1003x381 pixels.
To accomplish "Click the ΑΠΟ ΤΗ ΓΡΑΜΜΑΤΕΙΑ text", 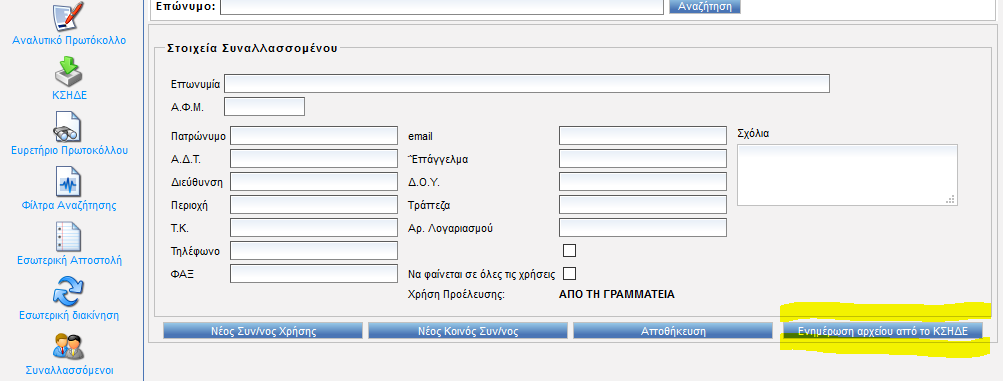I will 617,295.
